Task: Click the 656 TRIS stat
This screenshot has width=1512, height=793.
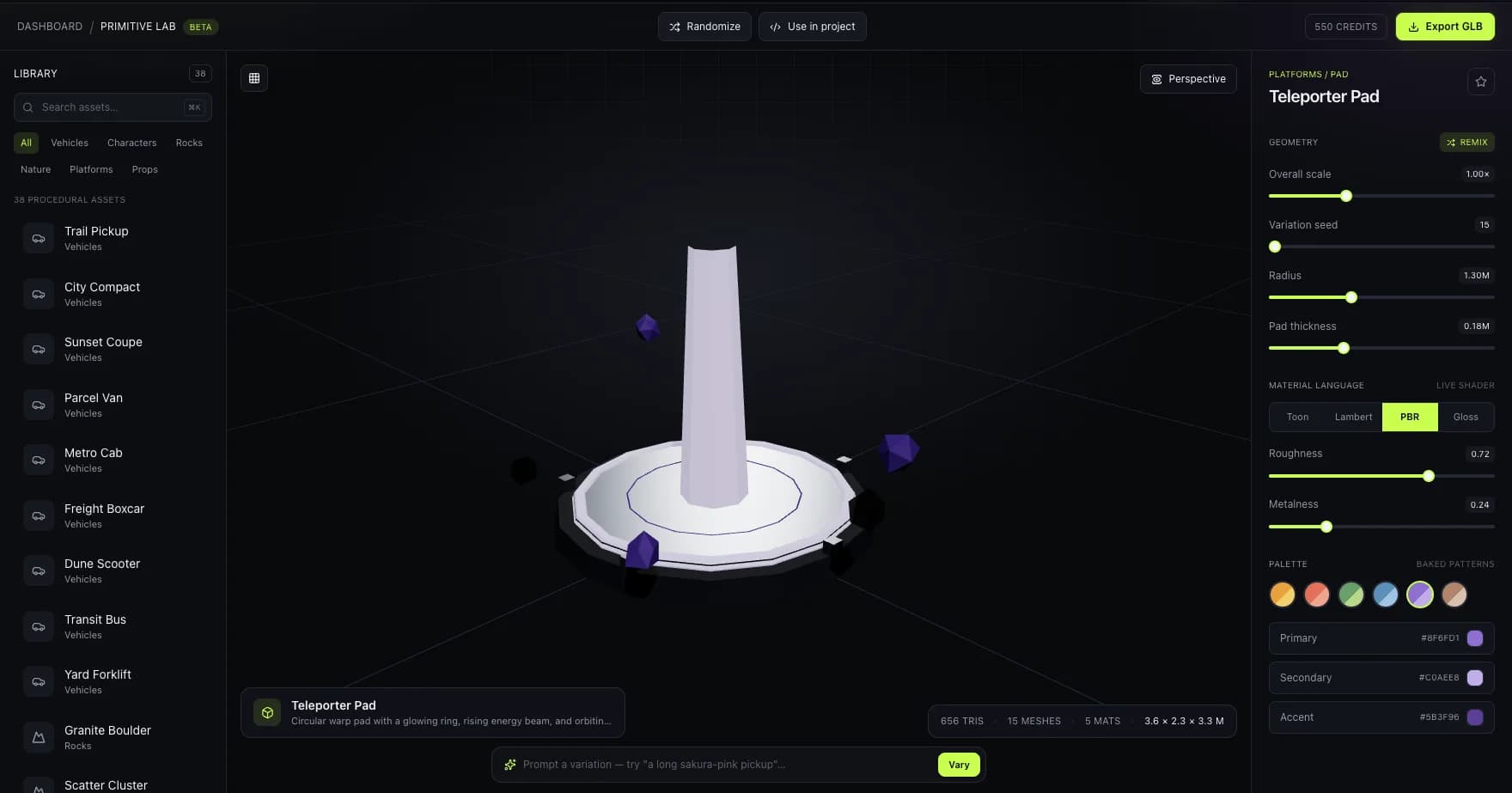Action: (x=962, y=721)
